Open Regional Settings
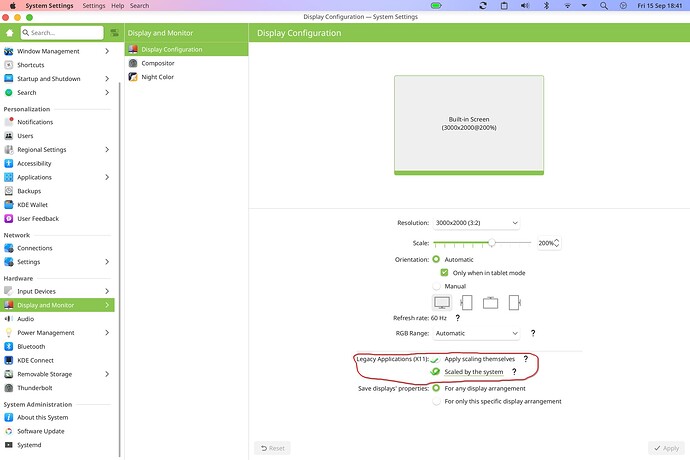 [57, 150]
